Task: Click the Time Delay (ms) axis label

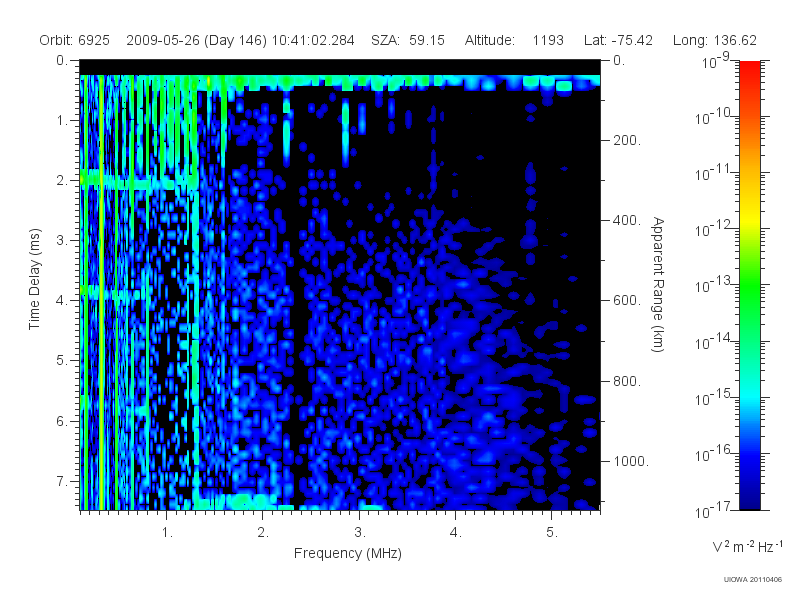Action: (34, 279)
